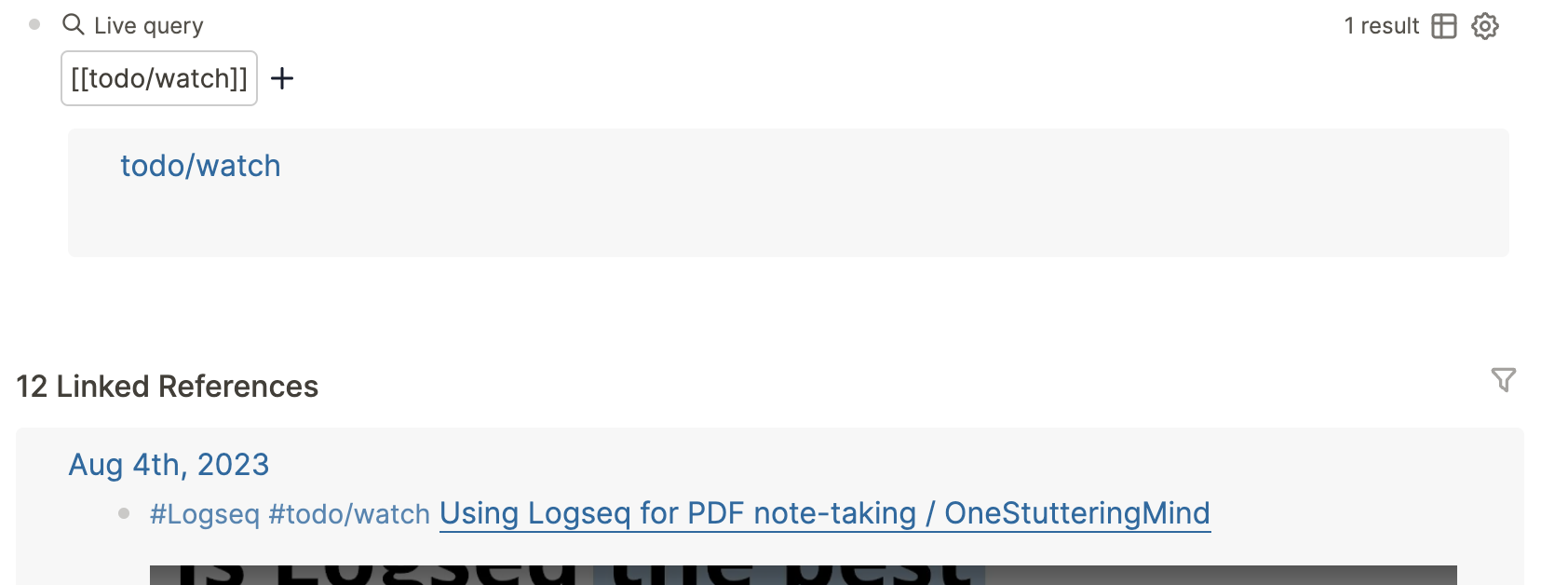
Task: Open query settings with the gear icon
Action: click(x=1485, y=26)
